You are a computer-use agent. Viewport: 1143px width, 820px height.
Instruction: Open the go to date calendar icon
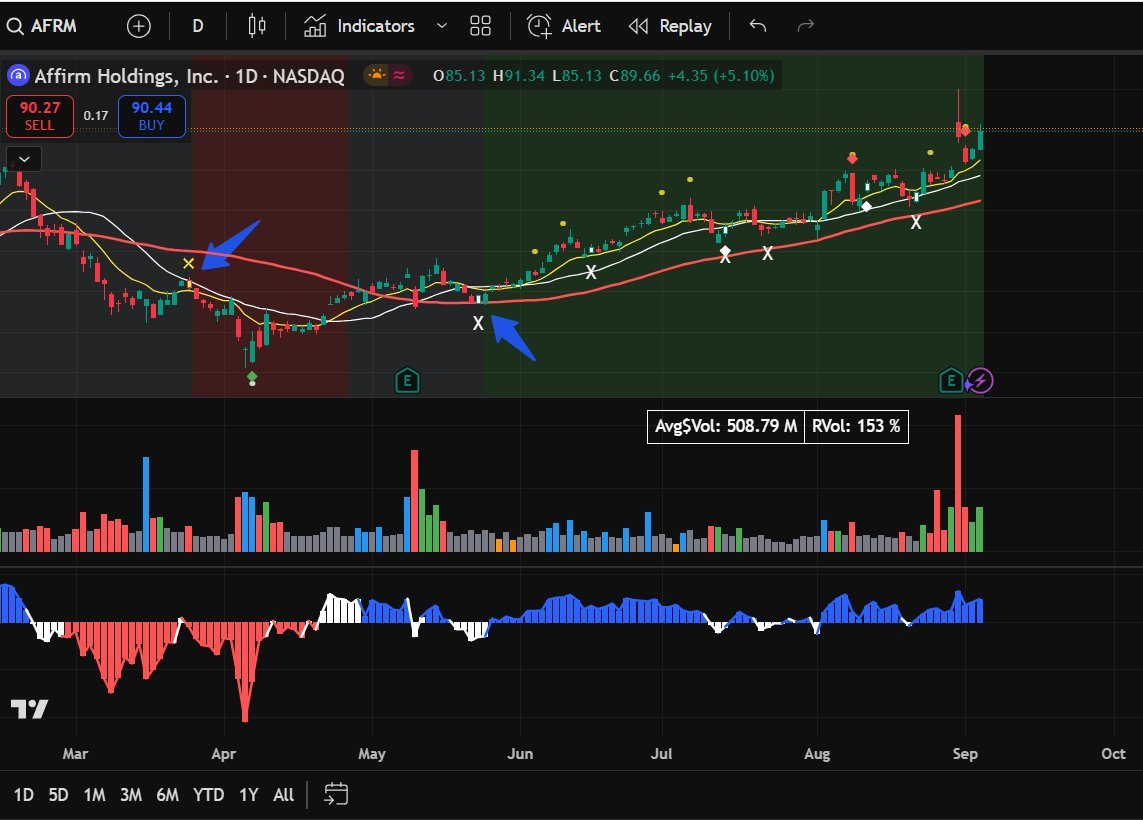pos(336,794)
